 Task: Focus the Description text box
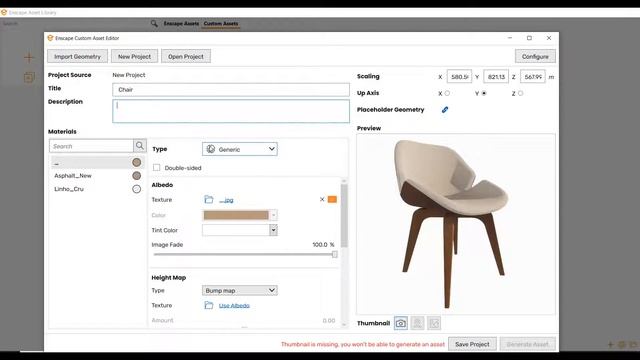click(231, 111)
